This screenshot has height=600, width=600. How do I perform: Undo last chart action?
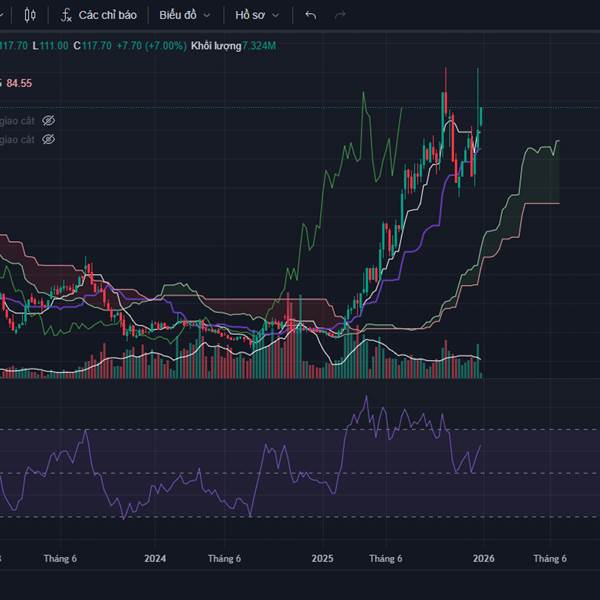(311, 15)
